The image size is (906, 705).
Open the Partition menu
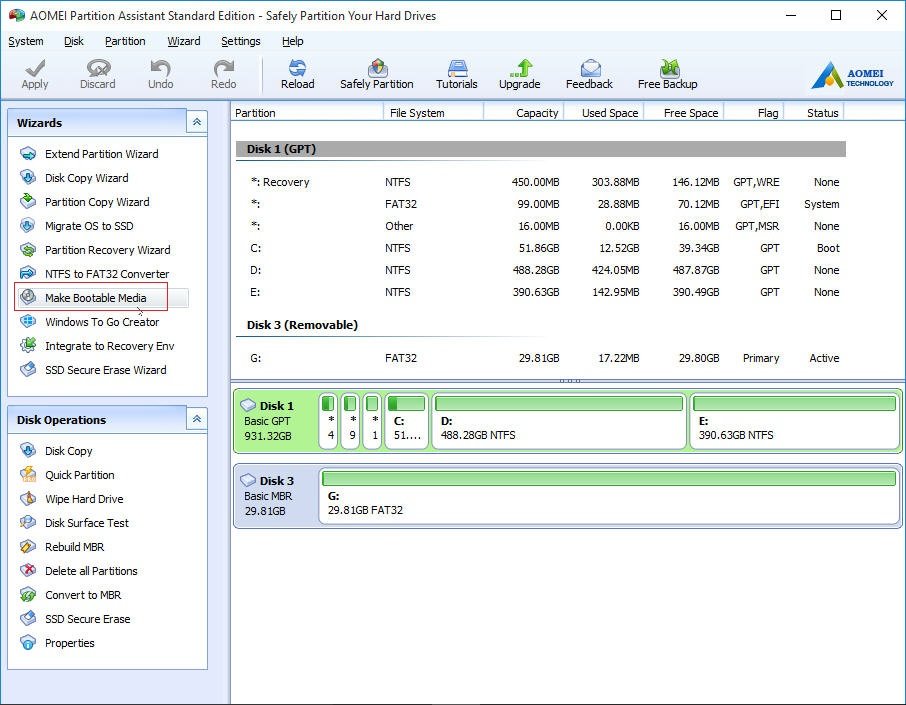click(125, 41)
